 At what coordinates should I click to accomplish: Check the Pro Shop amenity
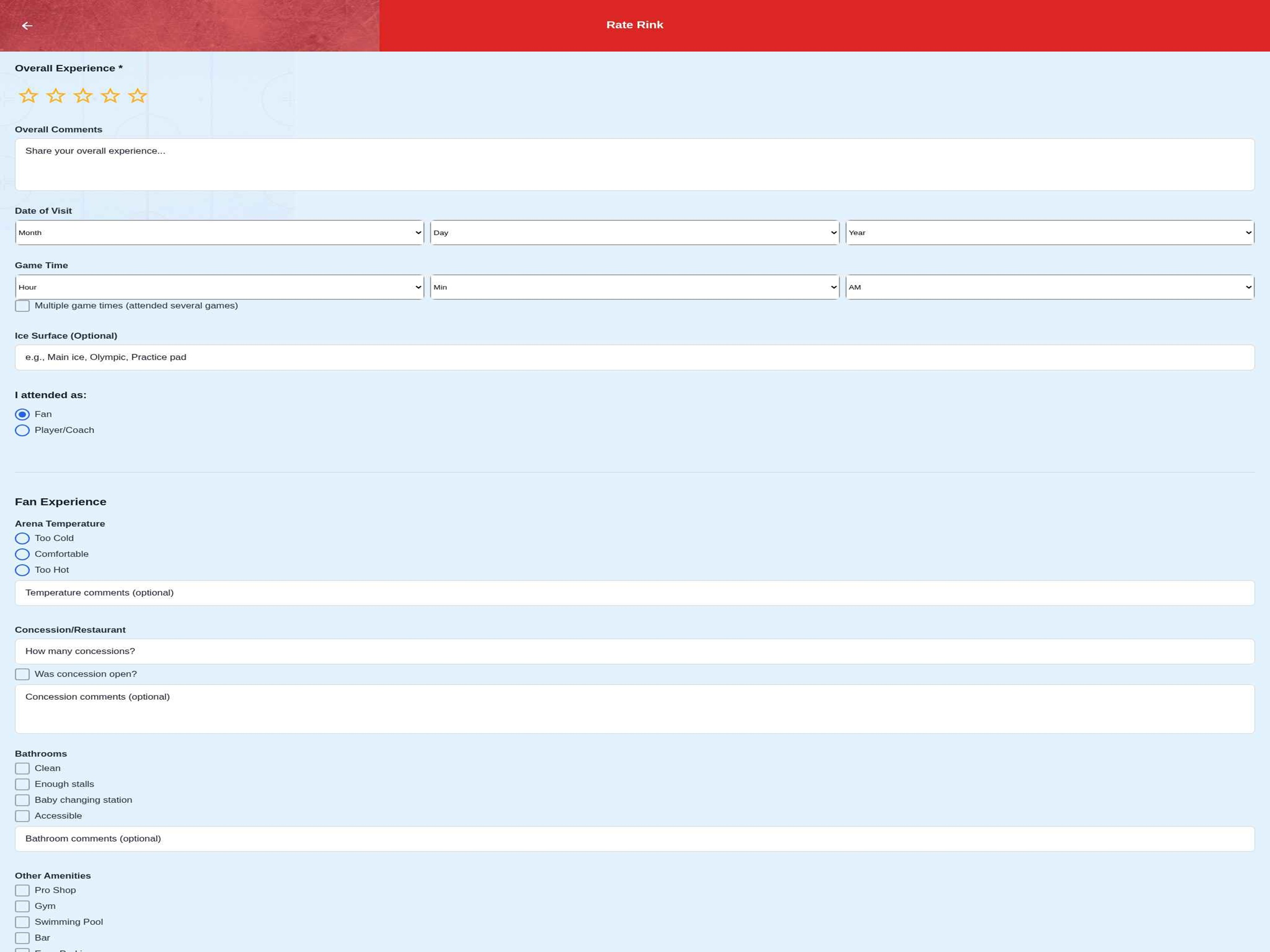click(23, 891)
